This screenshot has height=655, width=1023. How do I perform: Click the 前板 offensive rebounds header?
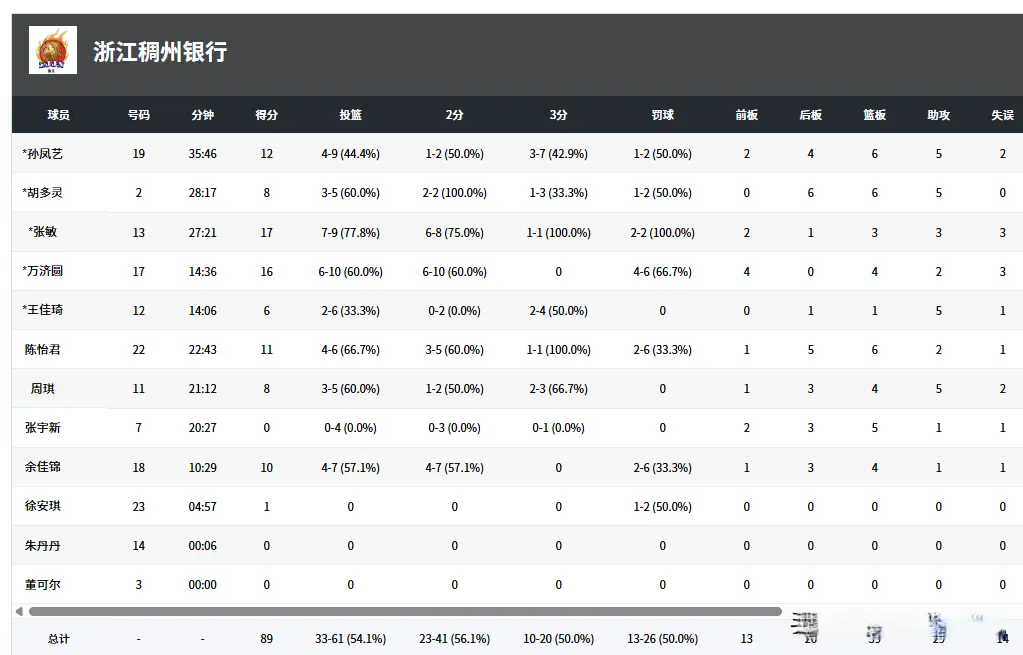tap(745, 115)
